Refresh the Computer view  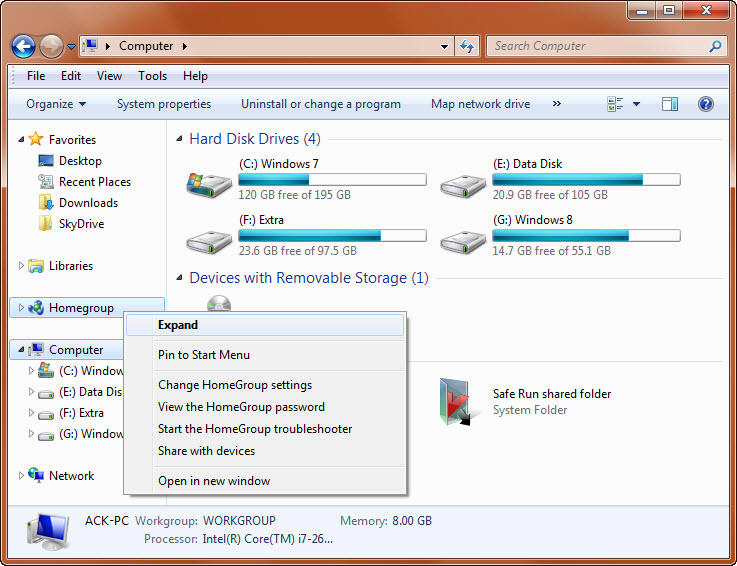tap(467, 46)
